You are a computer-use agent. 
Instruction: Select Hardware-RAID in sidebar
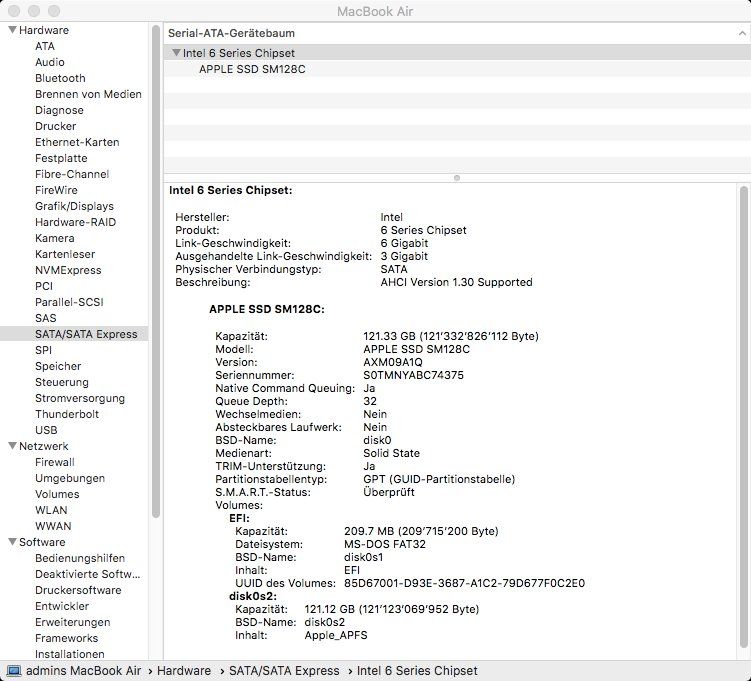pos(75,222)
